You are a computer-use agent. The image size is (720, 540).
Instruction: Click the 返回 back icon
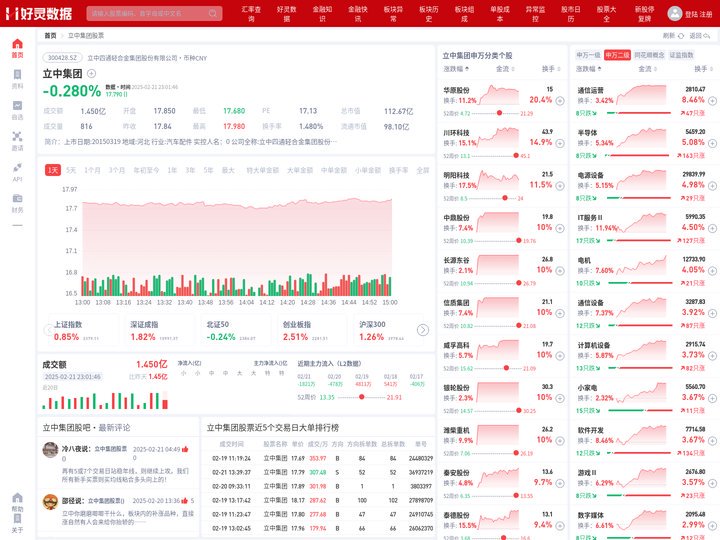(x=707, y=36)
